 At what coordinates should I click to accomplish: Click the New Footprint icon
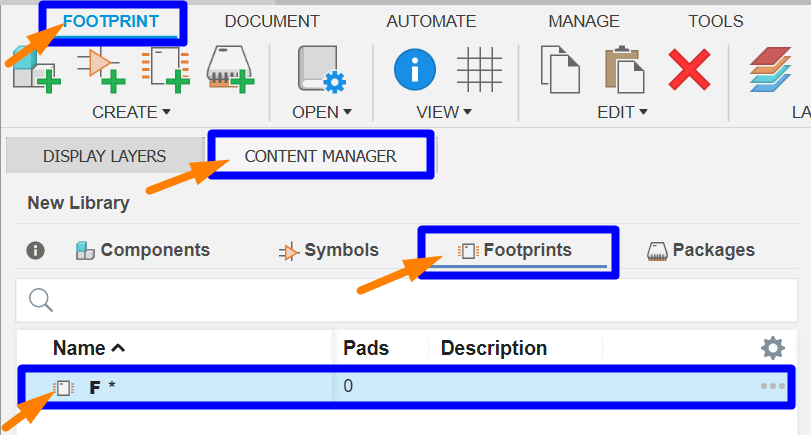(x=163, y=70)
